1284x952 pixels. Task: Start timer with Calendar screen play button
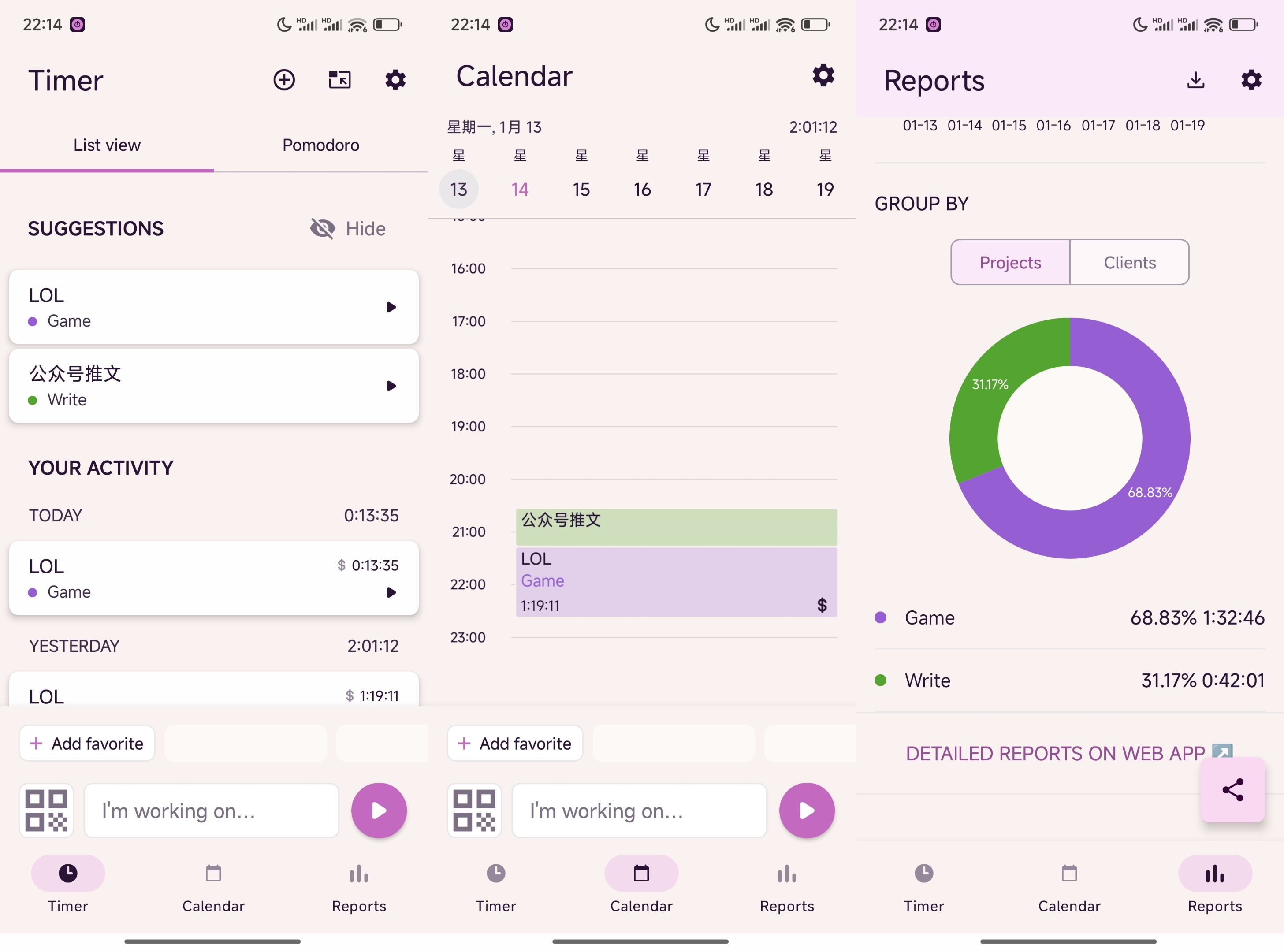[x=807, y=810]
